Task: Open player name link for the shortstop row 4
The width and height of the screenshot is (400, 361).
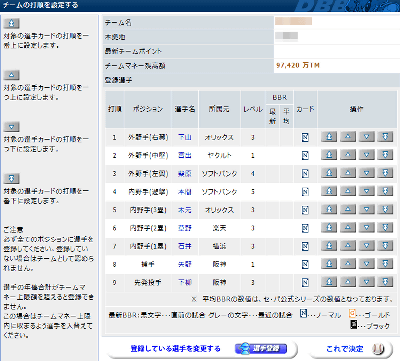Action: tap(185, 192)
